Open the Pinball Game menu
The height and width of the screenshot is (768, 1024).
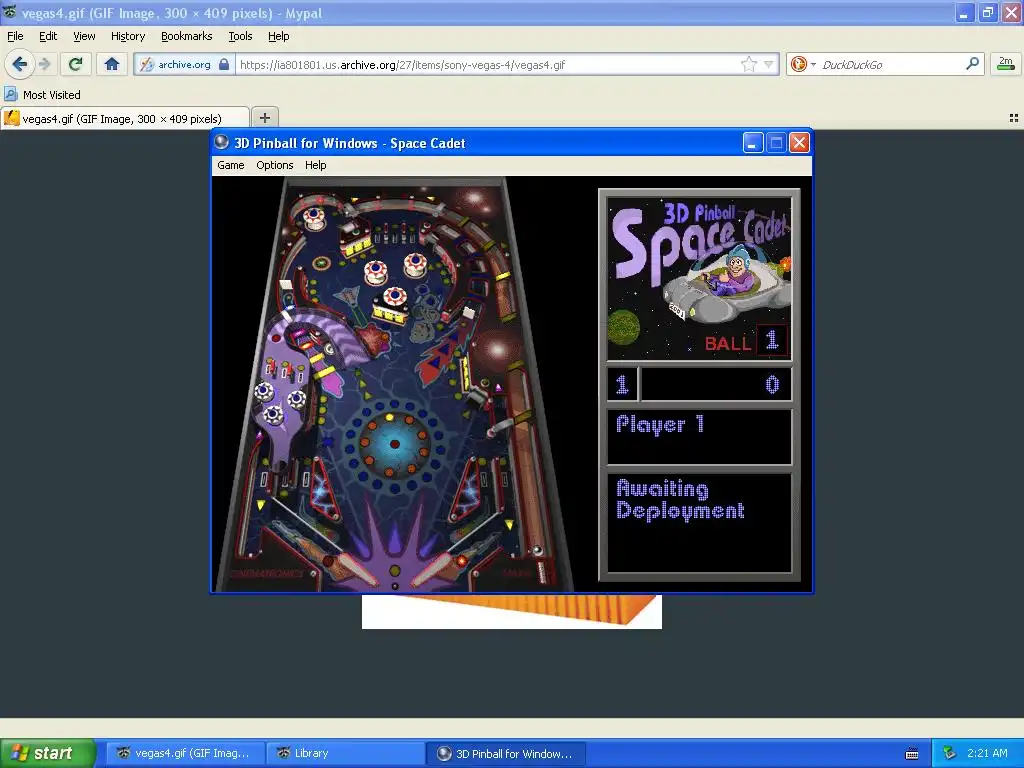[x=231, y=165]
